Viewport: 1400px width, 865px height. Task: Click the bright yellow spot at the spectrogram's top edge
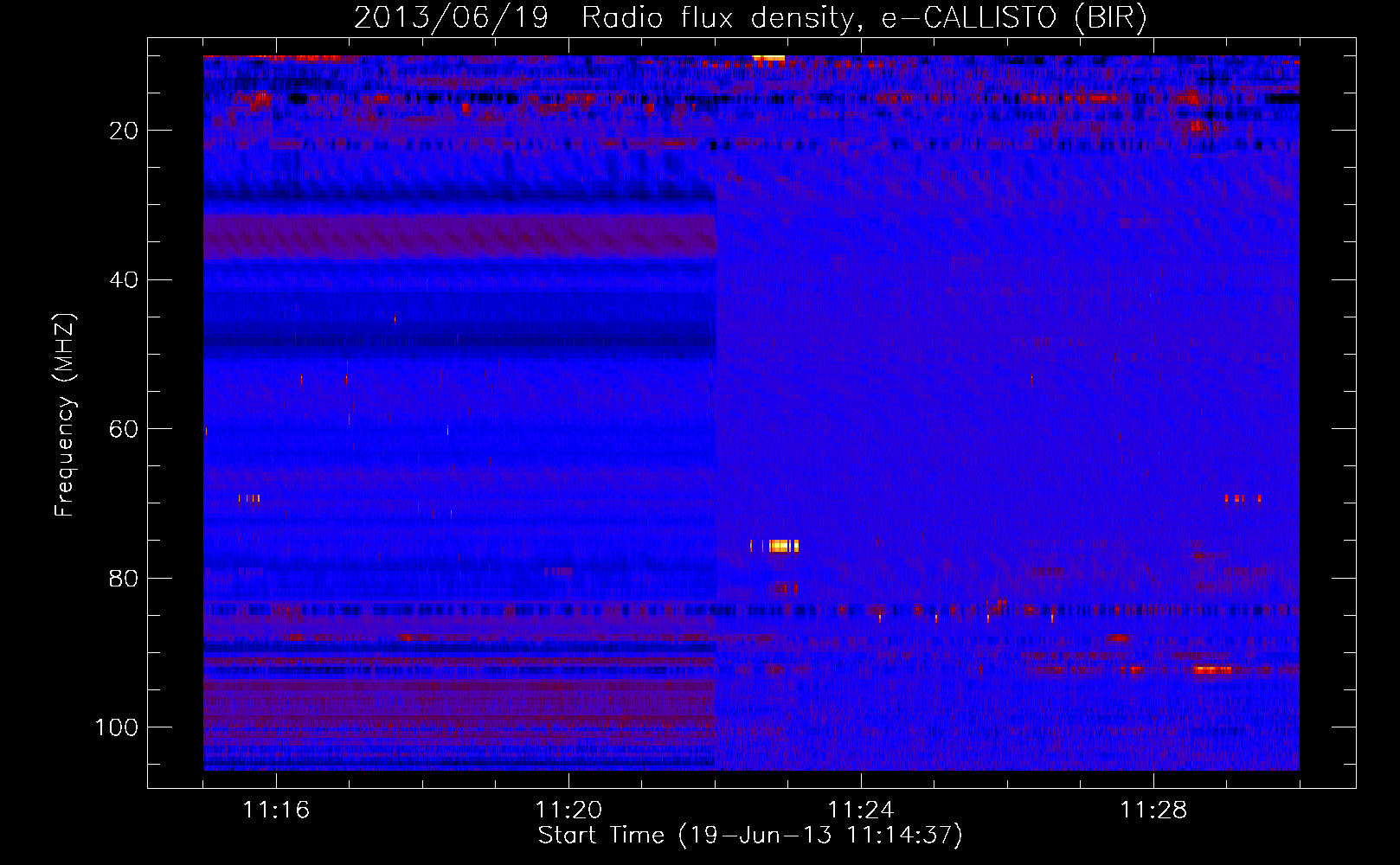768,59
